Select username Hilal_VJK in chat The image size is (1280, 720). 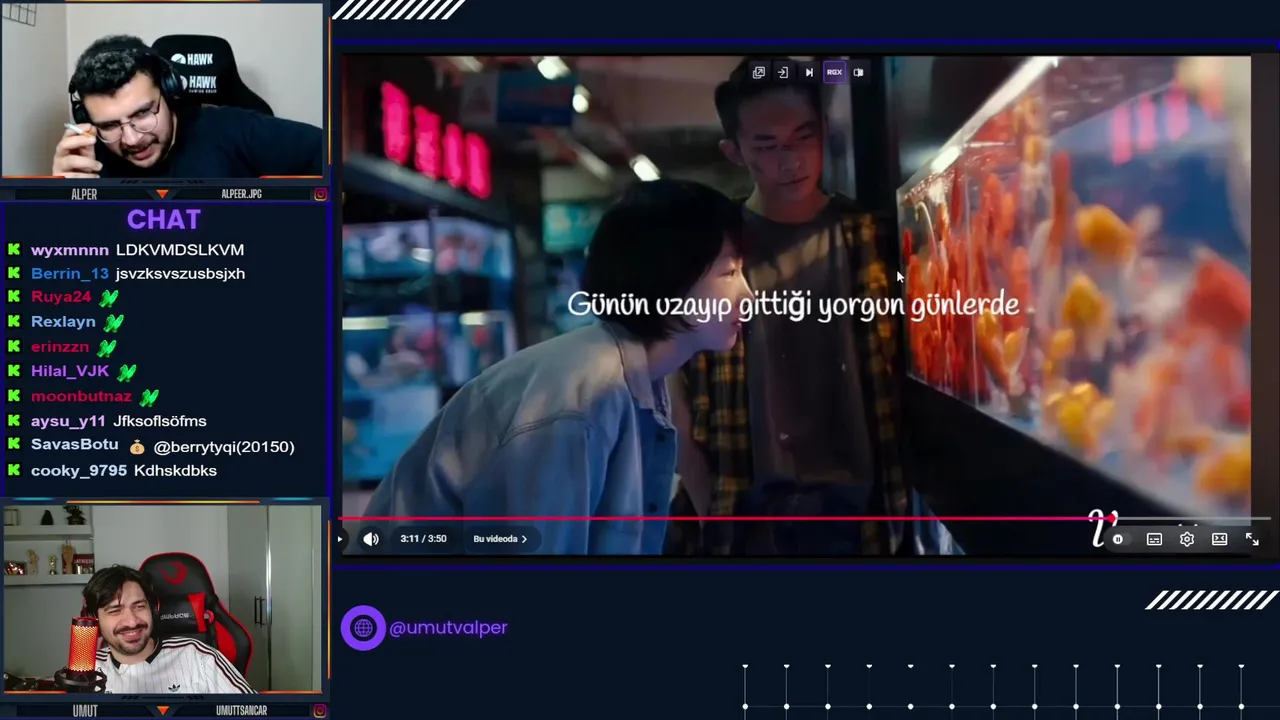point(70,371)
